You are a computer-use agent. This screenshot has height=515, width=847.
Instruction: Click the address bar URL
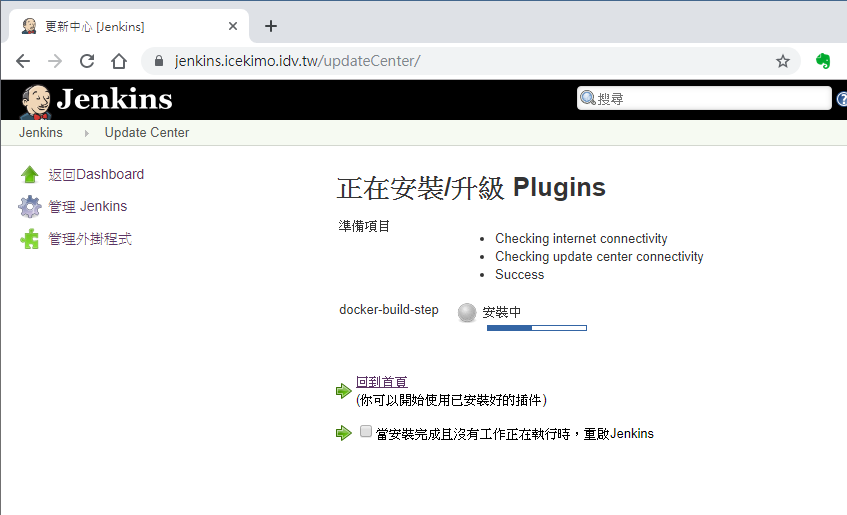[x=297, y=61]
